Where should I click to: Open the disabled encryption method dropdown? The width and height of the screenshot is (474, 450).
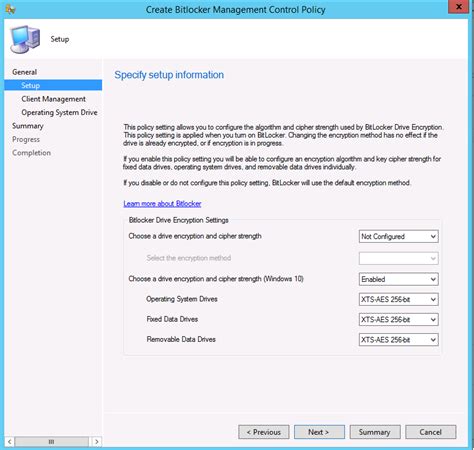[x=398, y=258]
